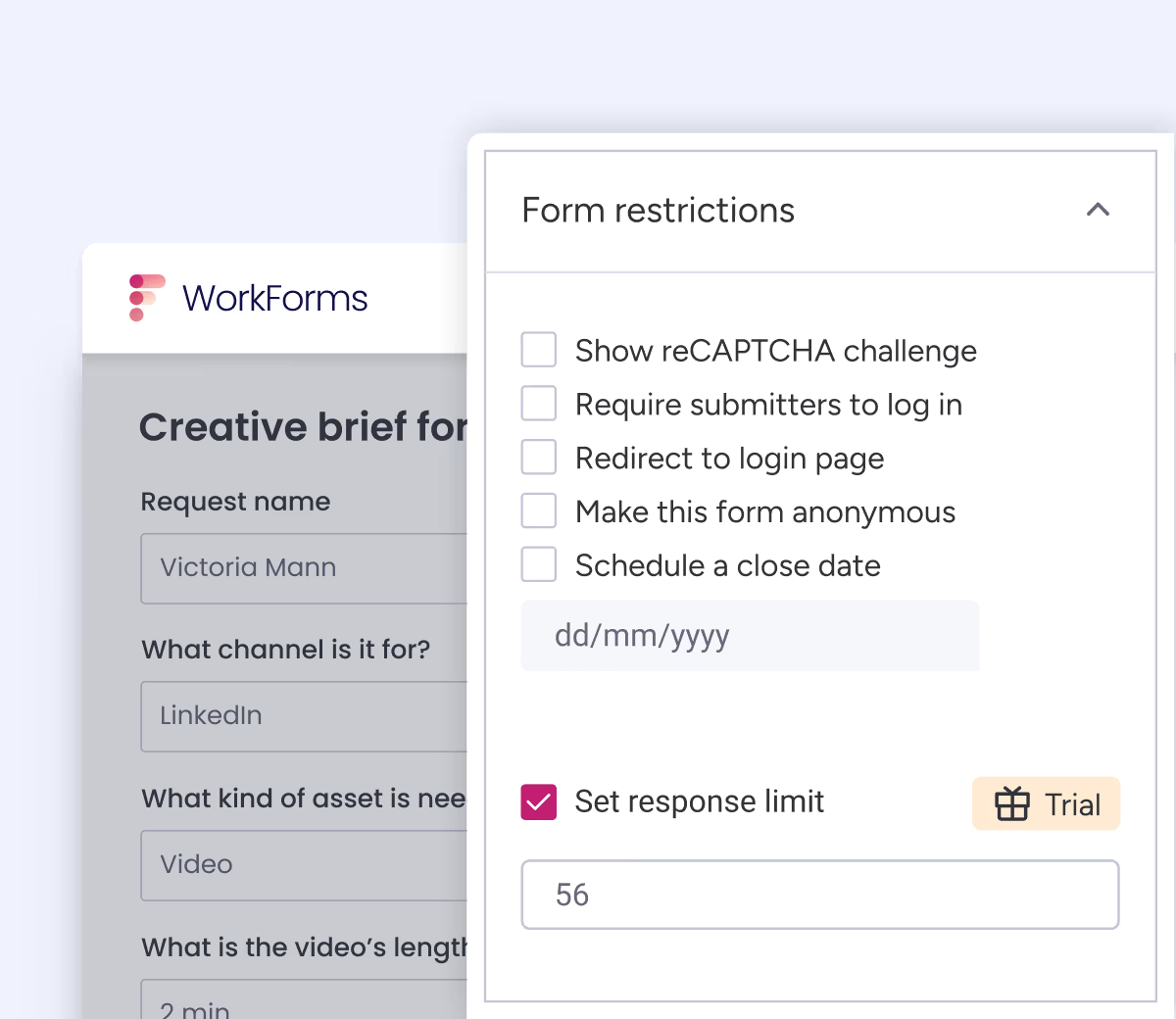Check Require submitters to log in
Viewport: 1176px width, 1019px height.
click(539, 404)
